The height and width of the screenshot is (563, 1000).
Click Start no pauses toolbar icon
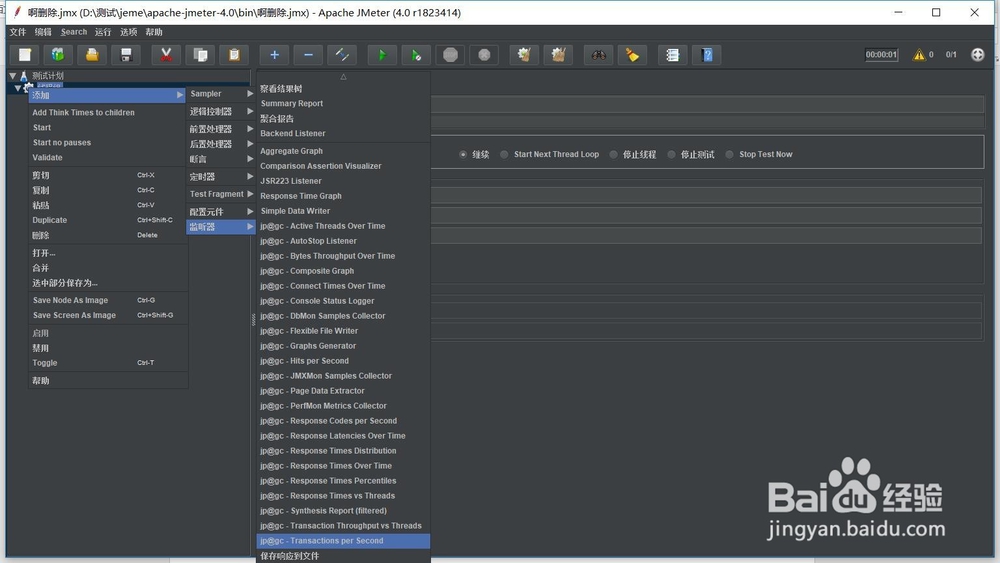point(416,55)
